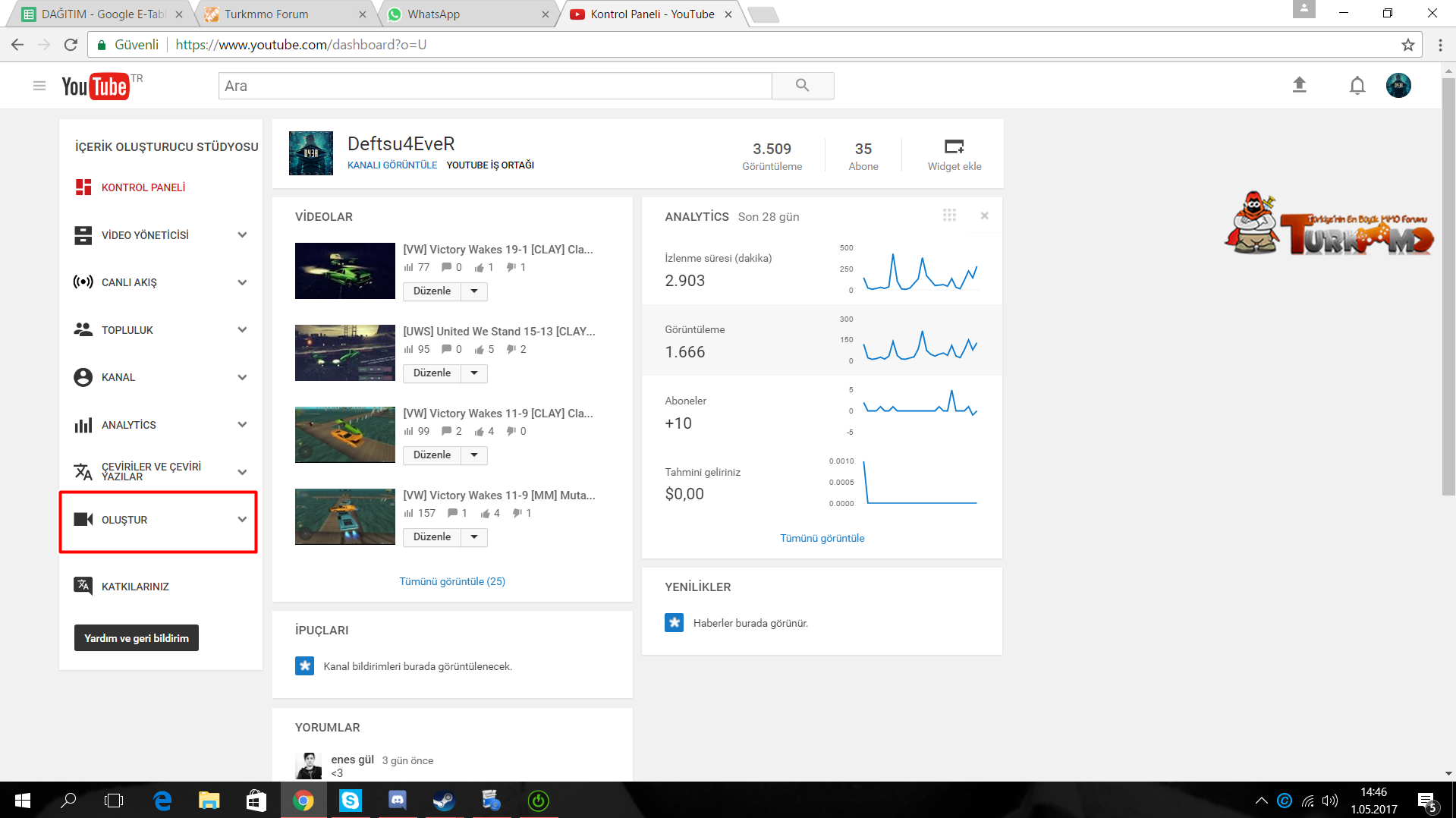Expand the Kanal section

pos(242,377)
